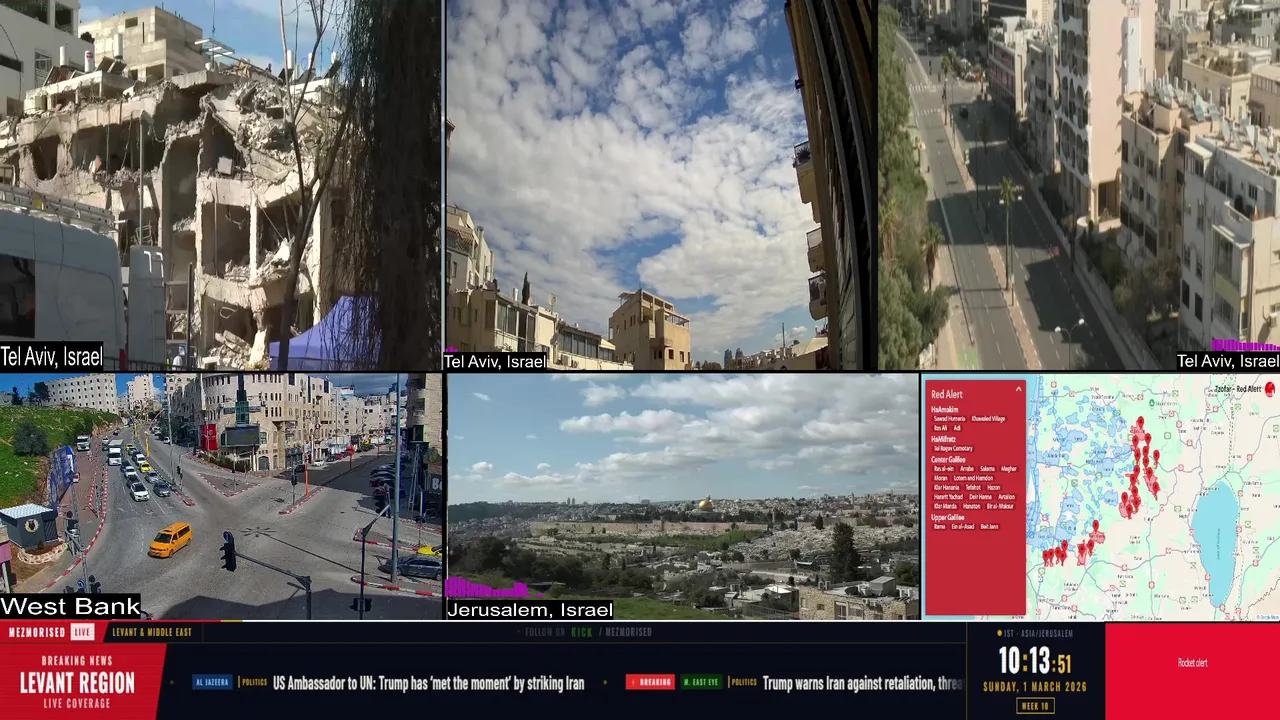Click the Deir Hanna alert tag
The image size is (1280, 720).
pos(981,497)
